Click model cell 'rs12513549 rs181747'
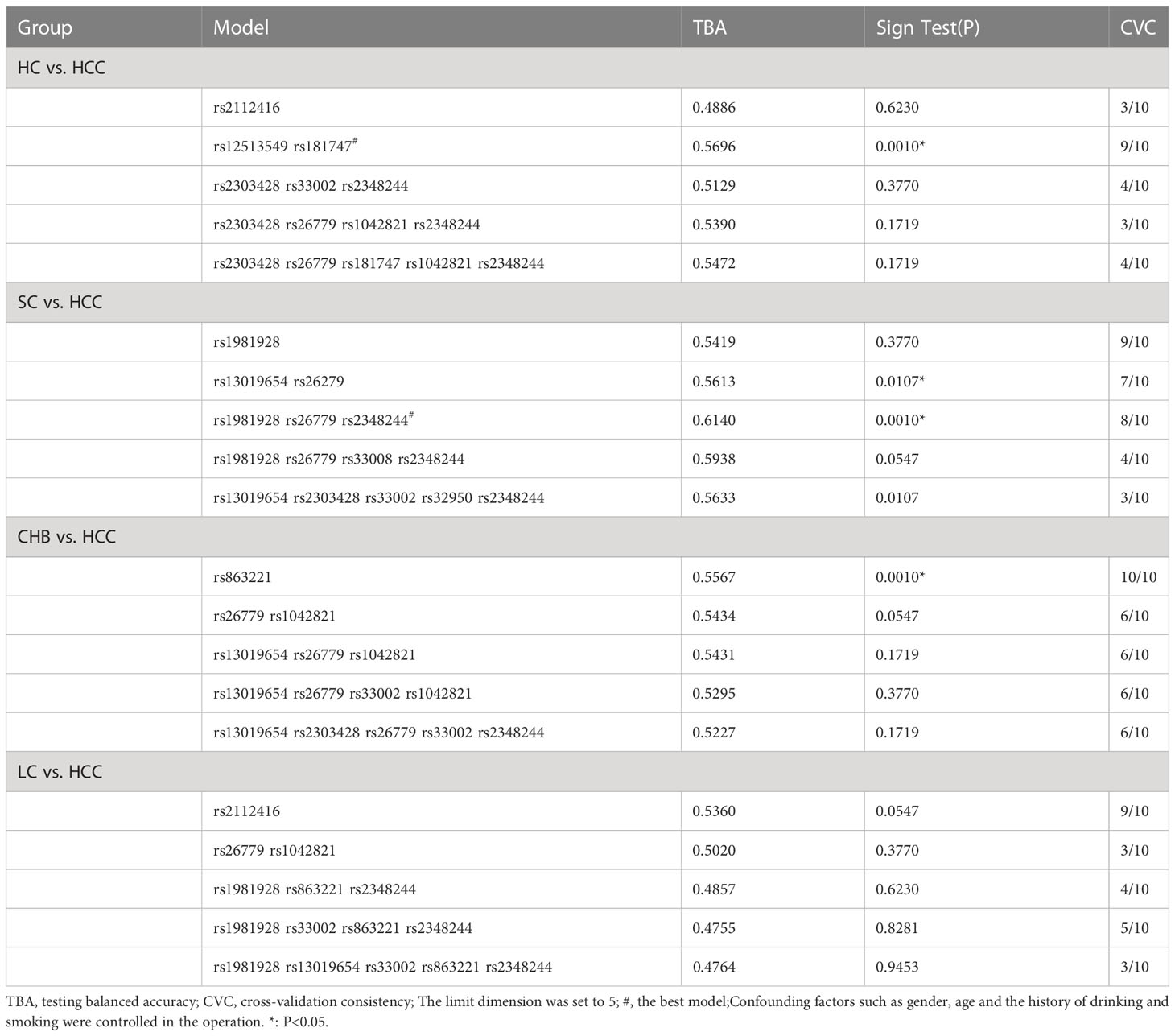Image resolution: width=1175 pixels, height=1036 pixels. click(286, 146)
